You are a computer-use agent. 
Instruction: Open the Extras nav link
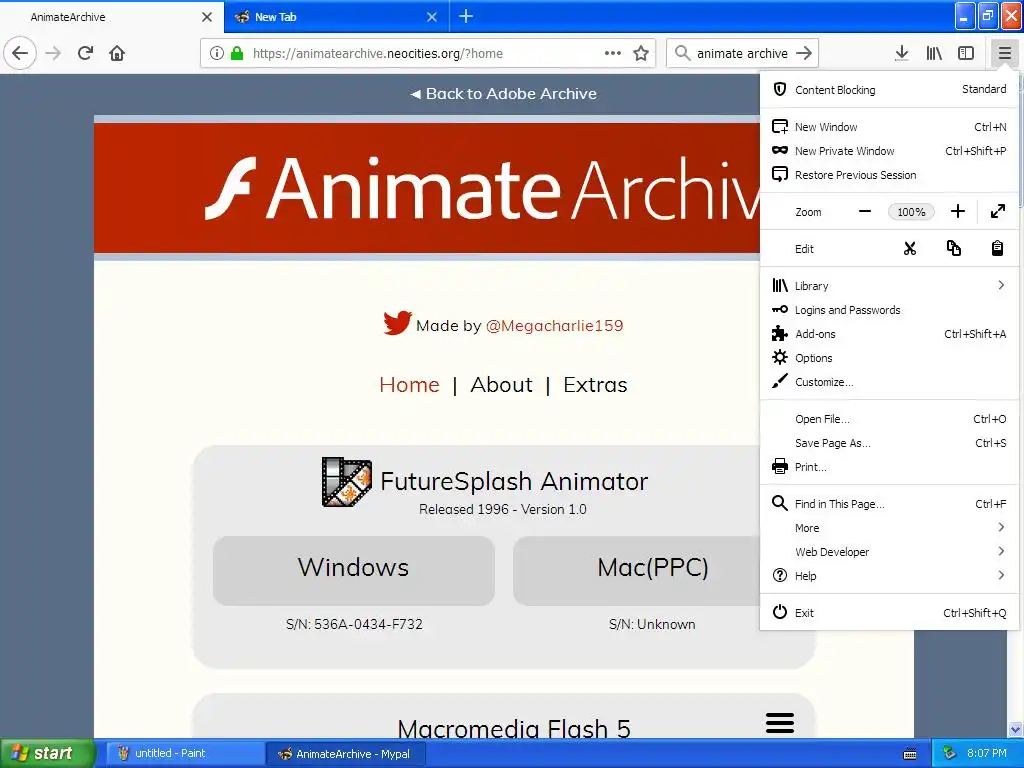pos(595,385)
